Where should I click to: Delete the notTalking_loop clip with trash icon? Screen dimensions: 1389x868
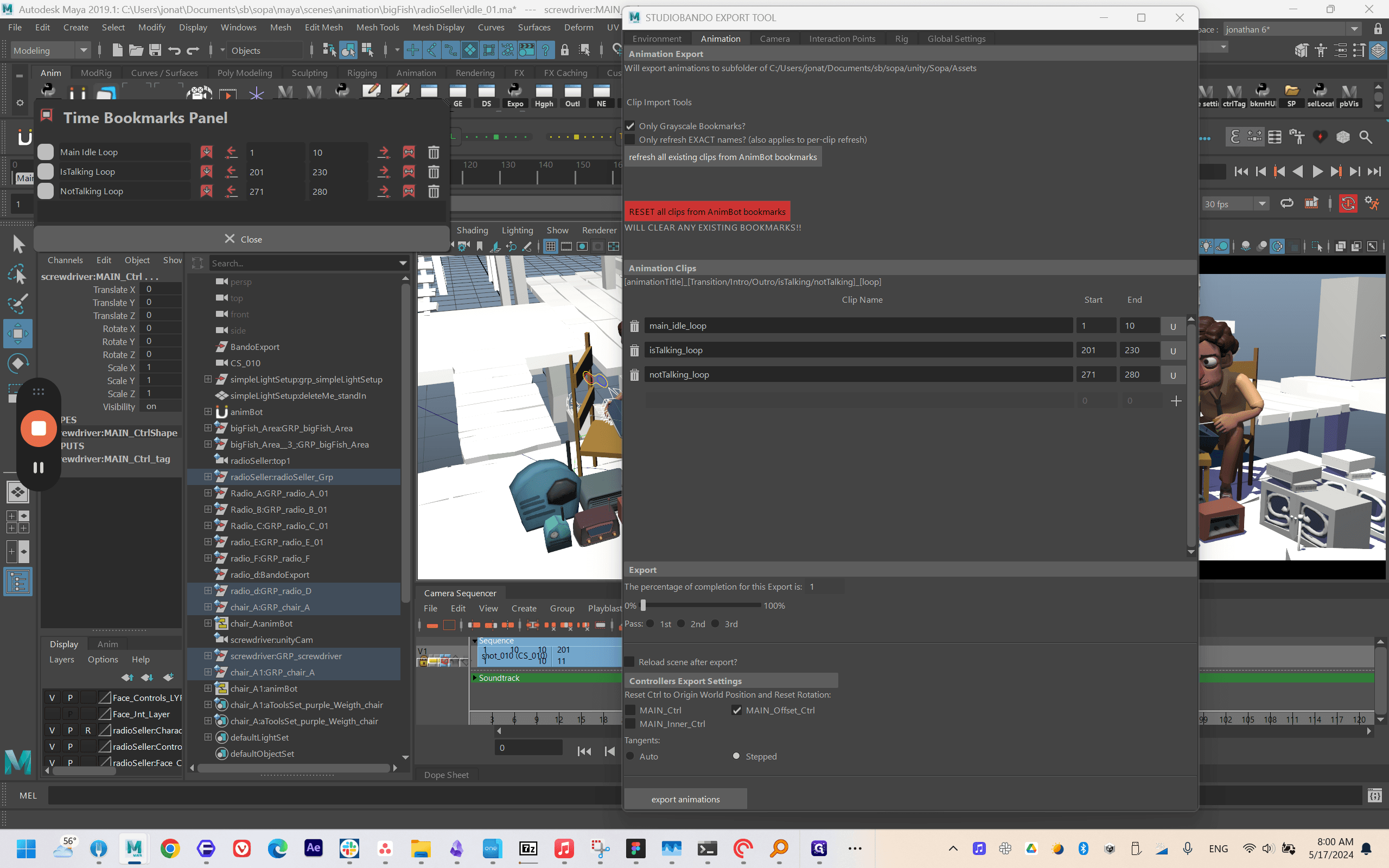tap(634, 375)
